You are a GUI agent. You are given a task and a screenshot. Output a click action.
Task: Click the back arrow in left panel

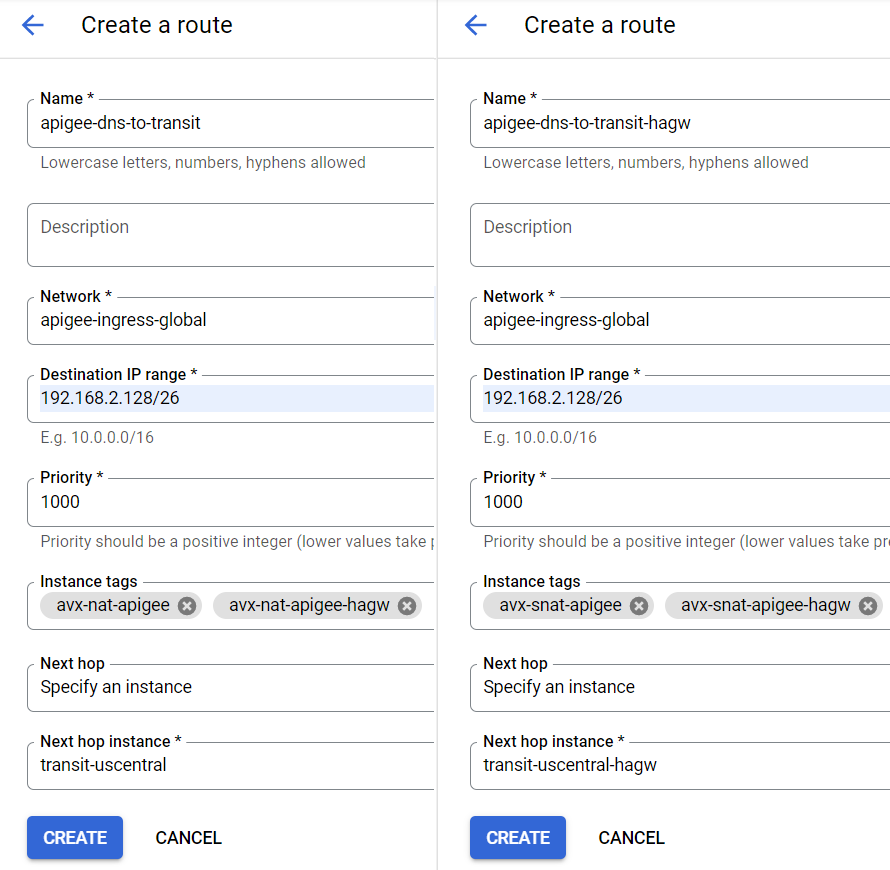pos(33,26)
